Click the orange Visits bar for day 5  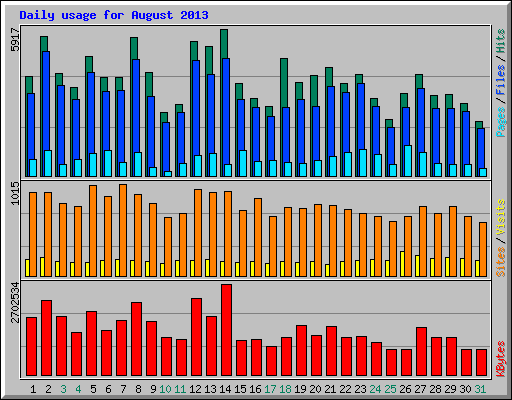click(x=93, y=231)
